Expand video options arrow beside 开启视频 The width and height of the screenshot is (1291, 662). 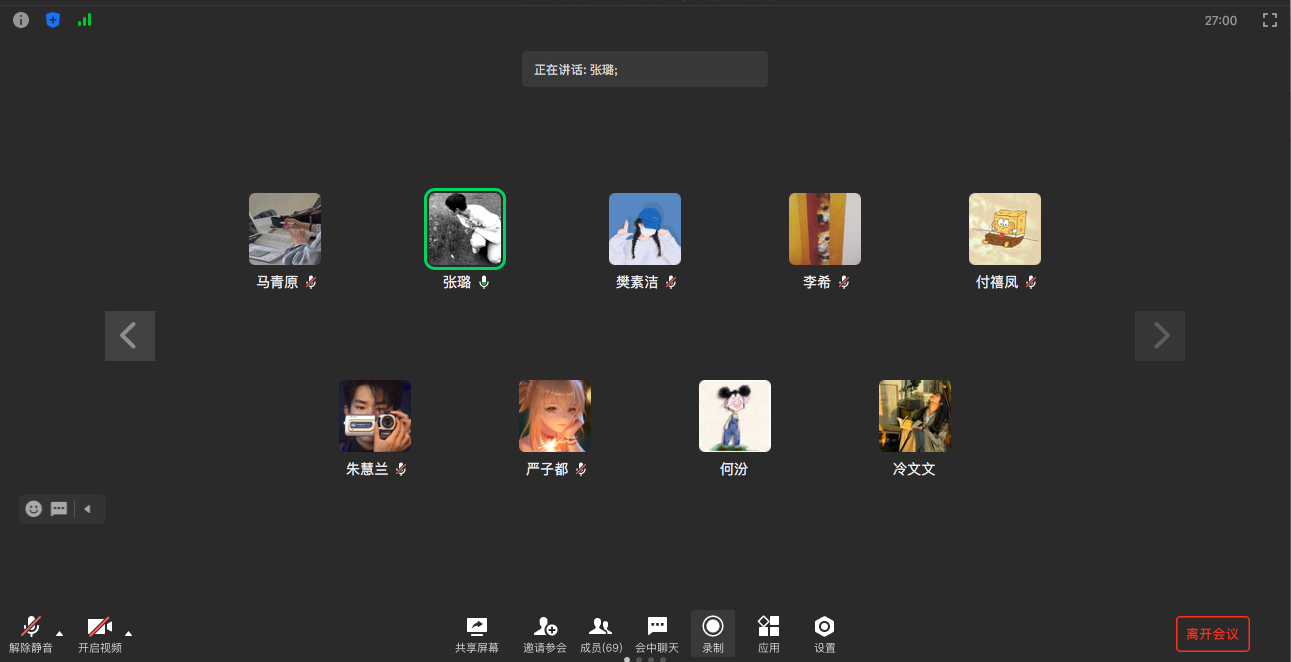click(128, 633)
